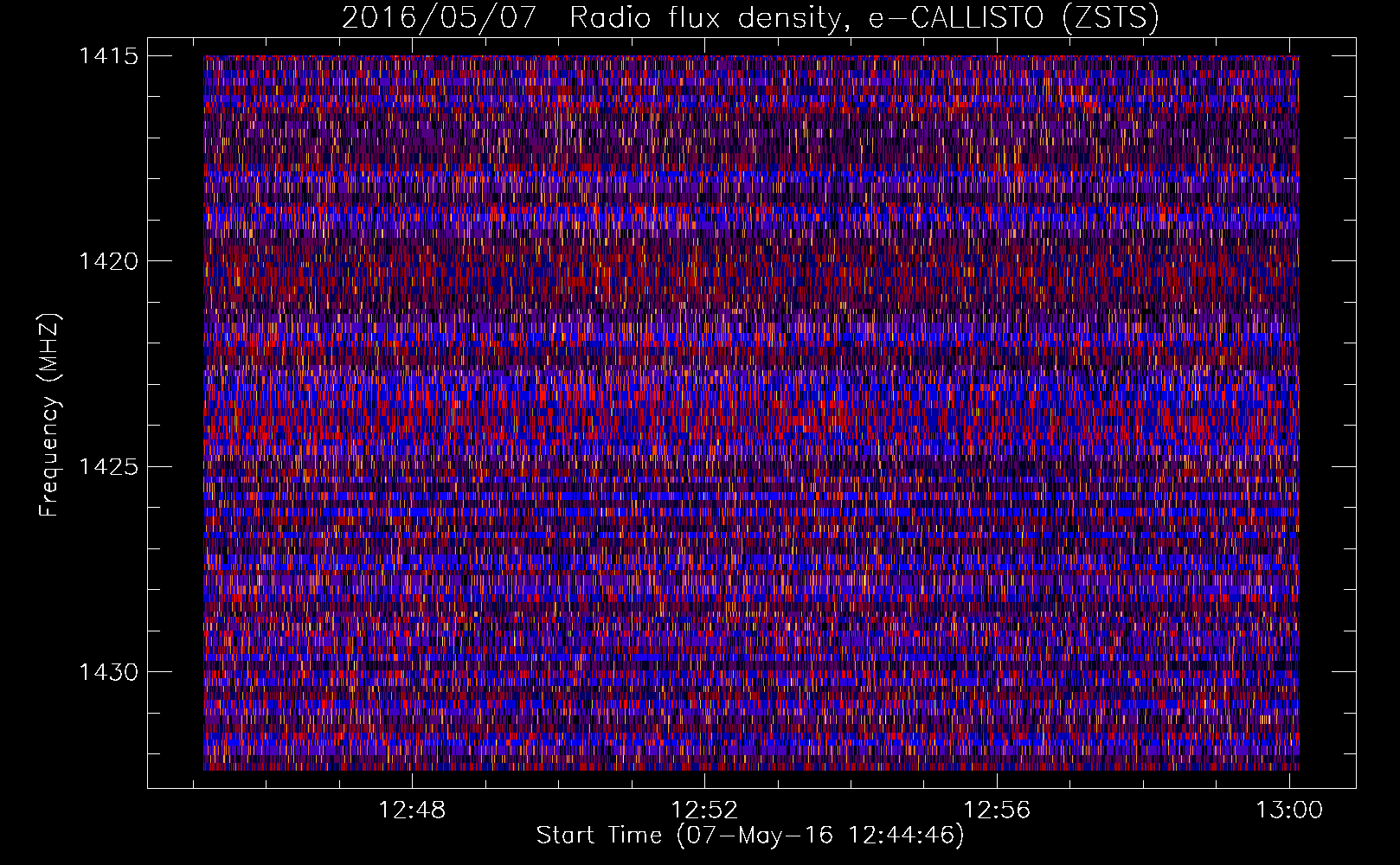Click the 'Start Time (07-May-16 12:44:46)' label

(750, 836)
